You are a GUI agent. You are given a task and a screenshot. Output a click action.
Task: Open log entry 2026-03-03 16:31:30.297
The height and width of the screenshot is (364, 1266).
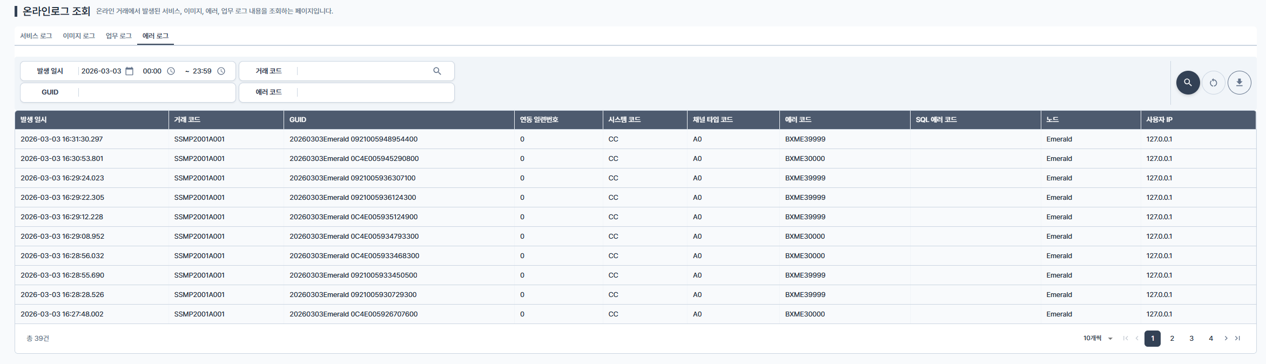pyautogui.click(x=61, y=139)
